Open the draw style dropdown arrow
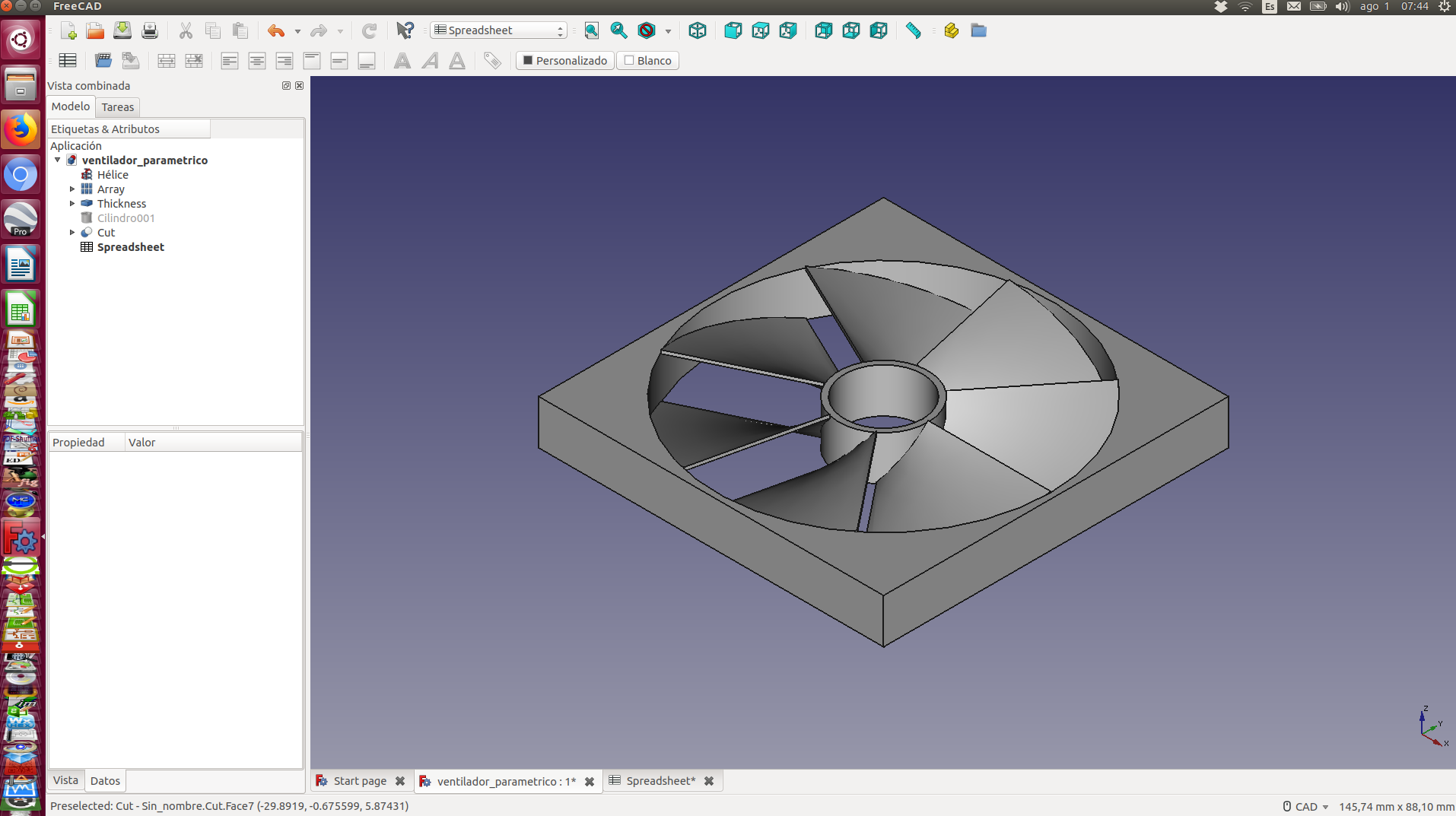The height and width of the screenshot is (816, 1456). tap(668, 31)
